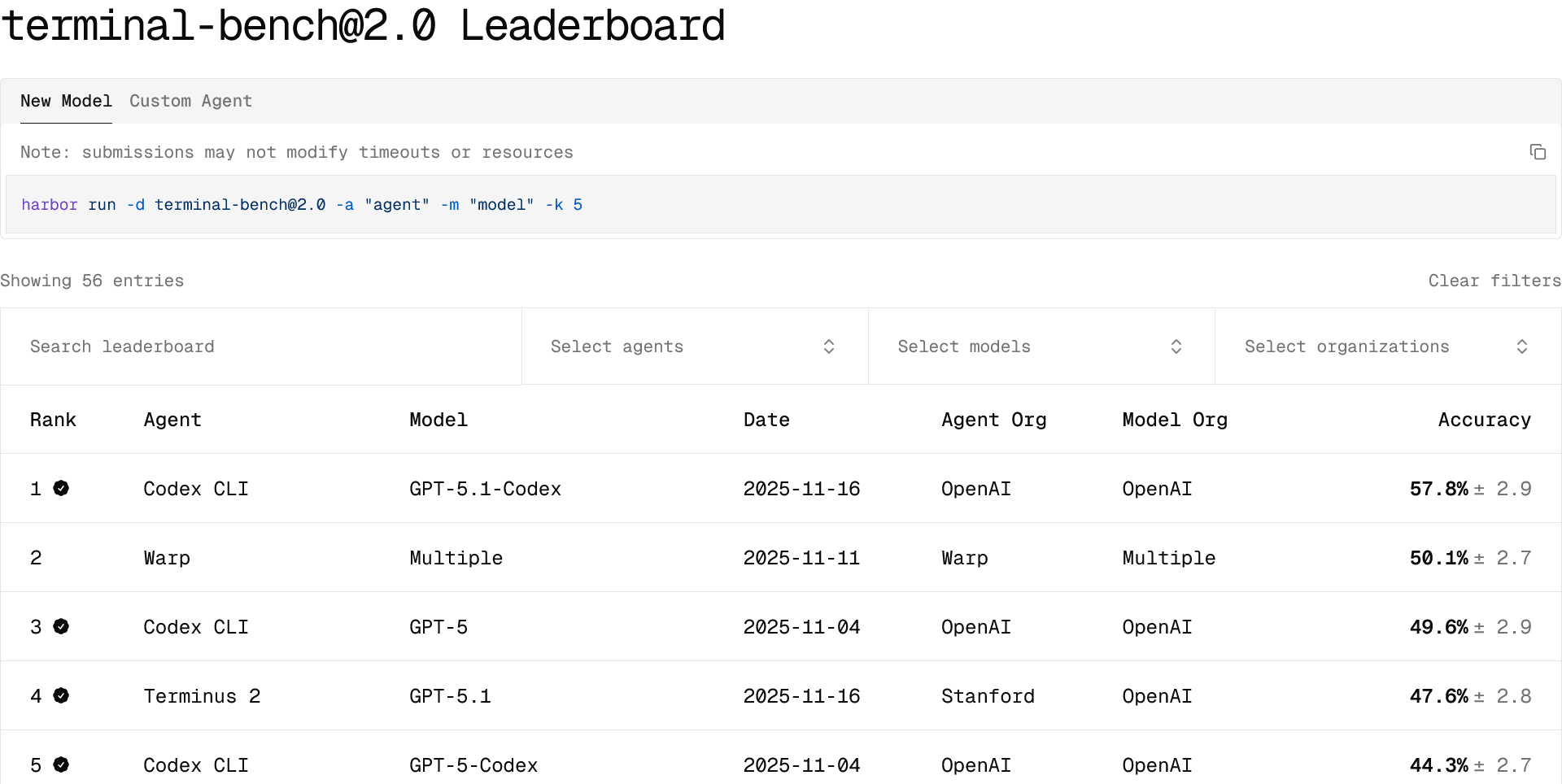Click verified badge next to rank 3
Viewport: 1562px width, 784px height.
61,626
